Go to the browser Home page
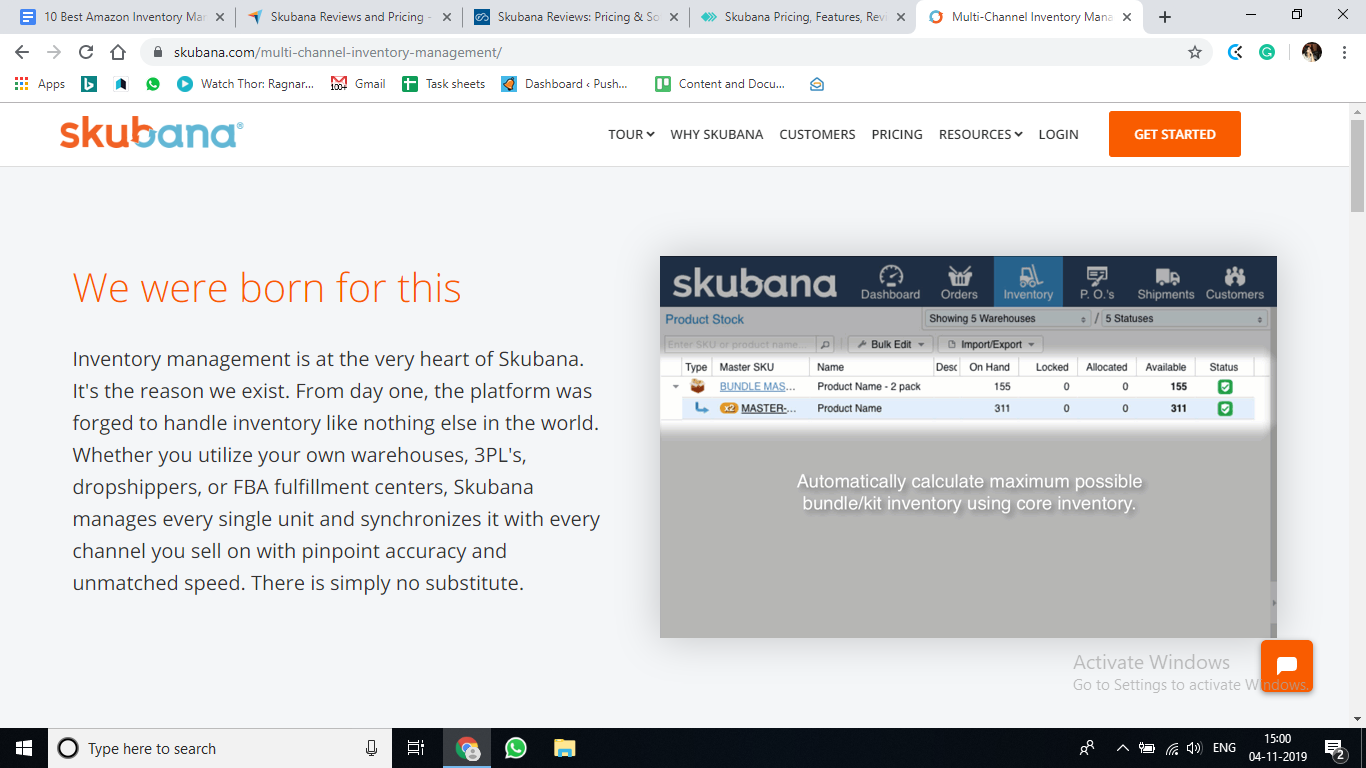1366x768 pixels. point(118,52)
